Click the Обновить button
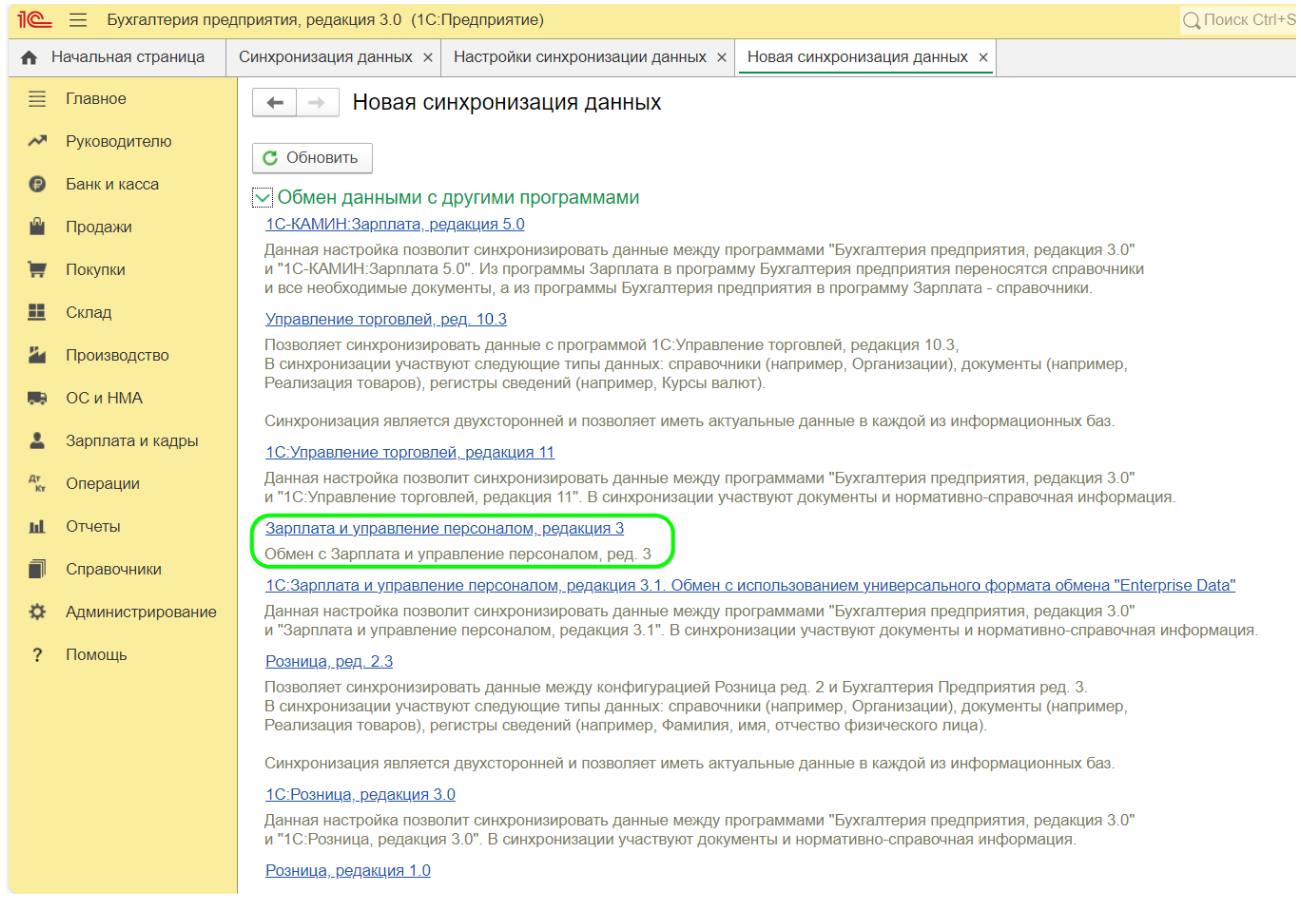The width and height of the screenshot is (1301, 915). [x=312, y=158]
